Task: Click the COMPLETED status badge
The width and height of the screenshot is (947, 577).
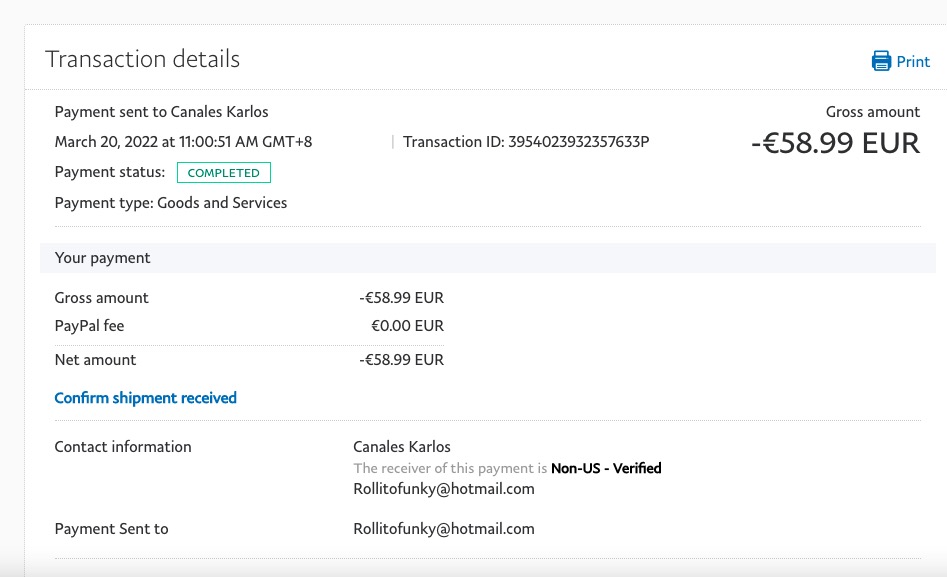Action: (223, 173)
